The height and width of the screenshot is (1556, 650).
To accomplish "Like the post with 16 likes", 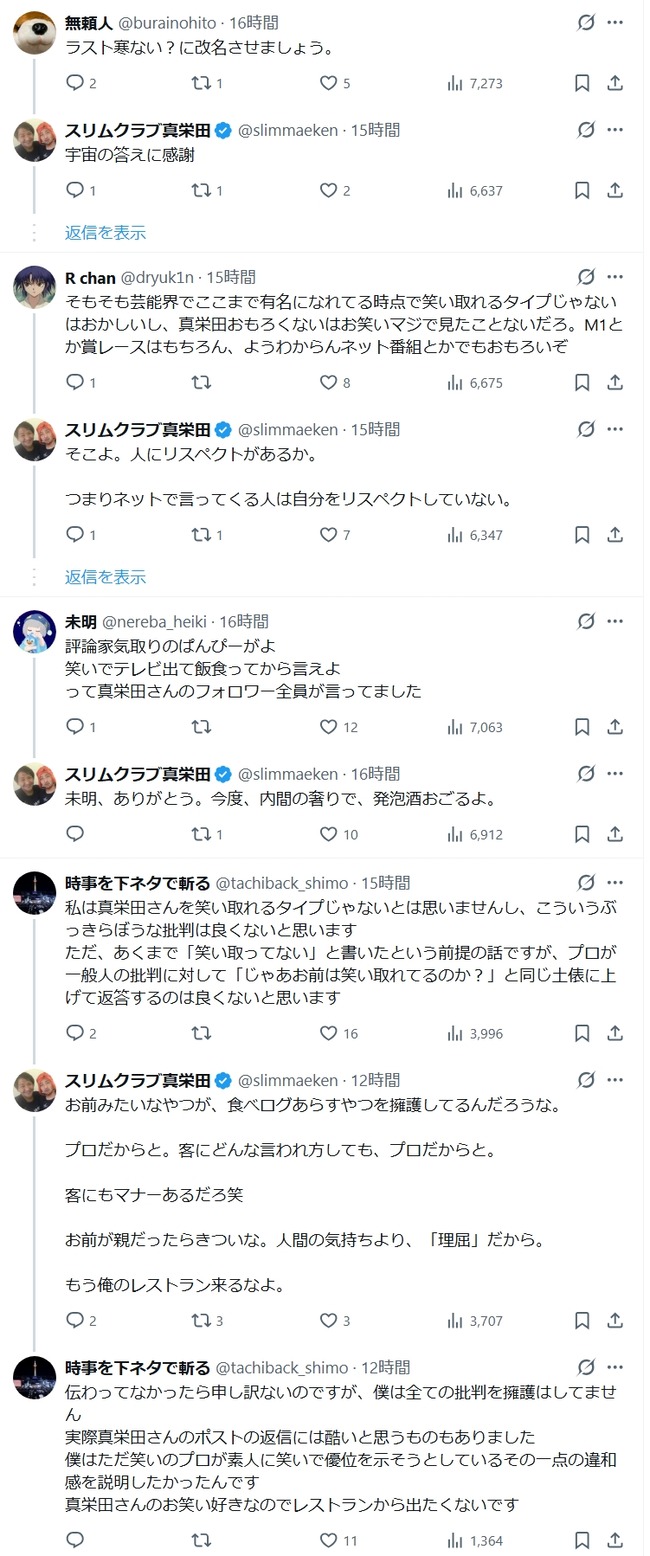I will [328, 1033].
